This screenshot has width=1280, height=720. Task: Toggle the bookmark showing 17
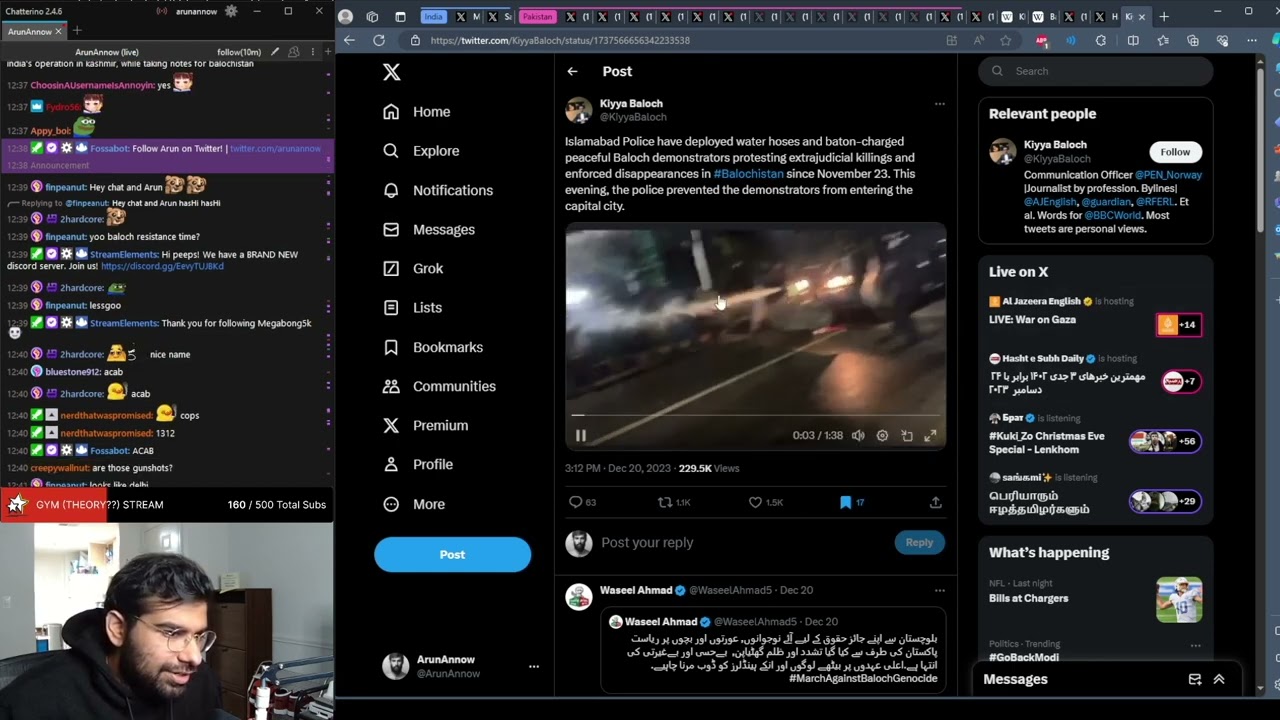coord(845,502)
